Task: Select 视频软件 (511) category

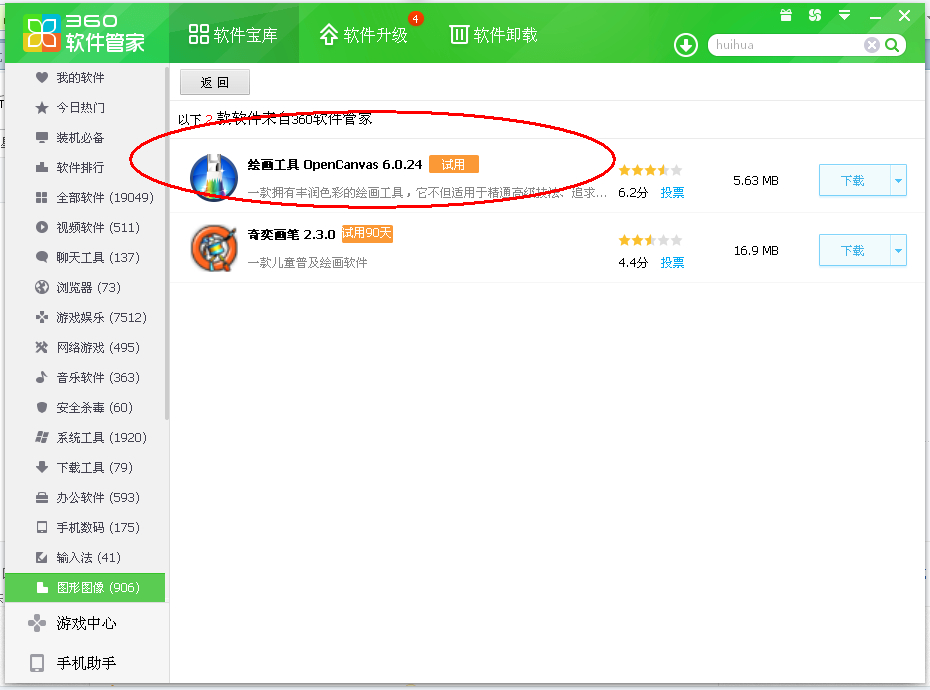Action: (98, 227)
